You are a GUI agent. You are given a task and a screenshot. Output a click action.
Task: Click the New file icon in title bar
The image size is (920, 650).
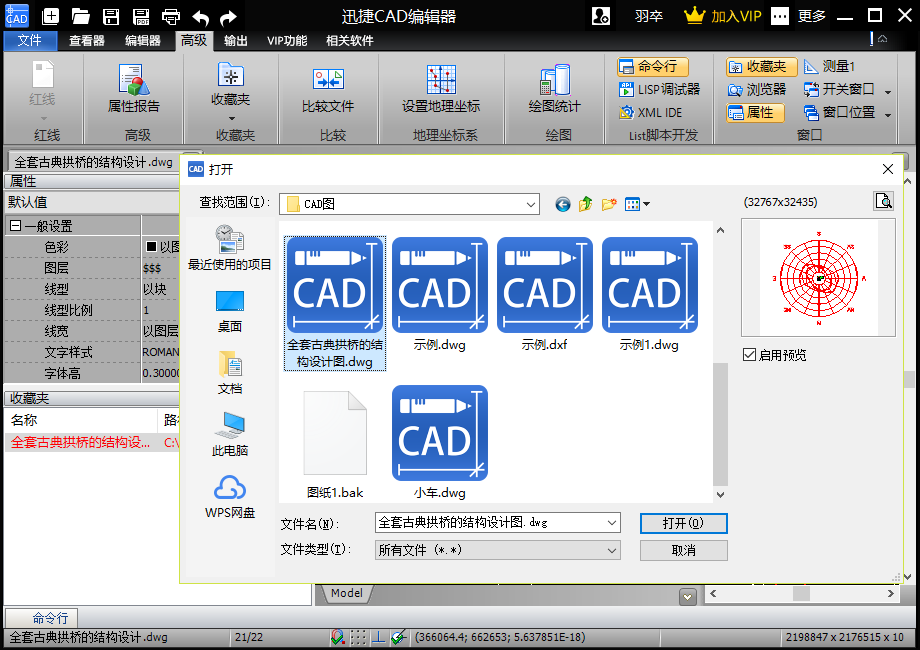point(50,16)
